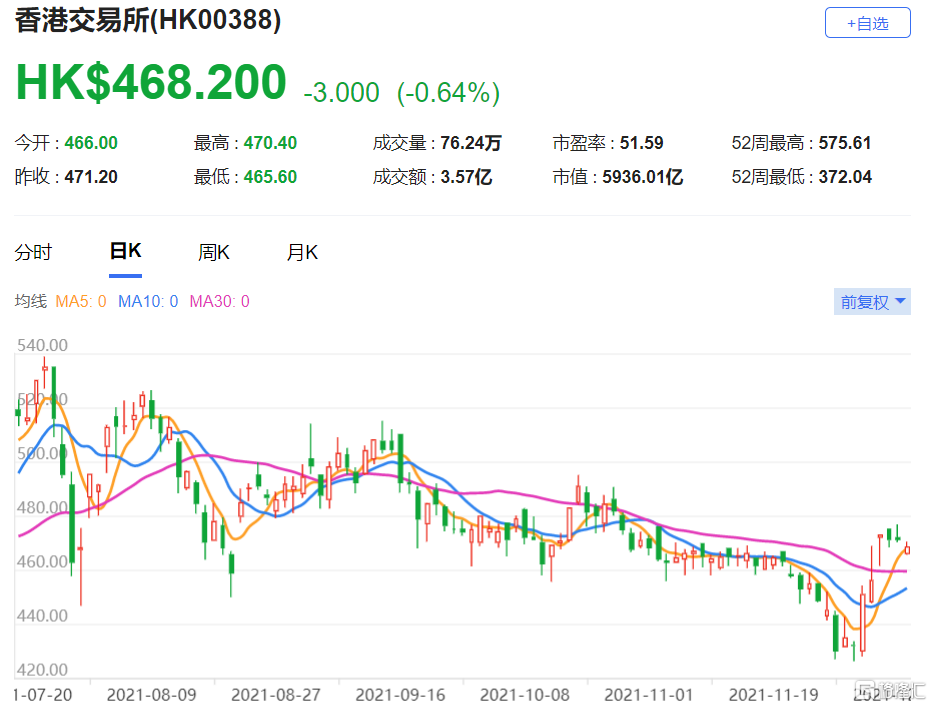Viewport: 932px width, 708px height.
Task: Click the daily low value 465.60
Action: (270, 177)
